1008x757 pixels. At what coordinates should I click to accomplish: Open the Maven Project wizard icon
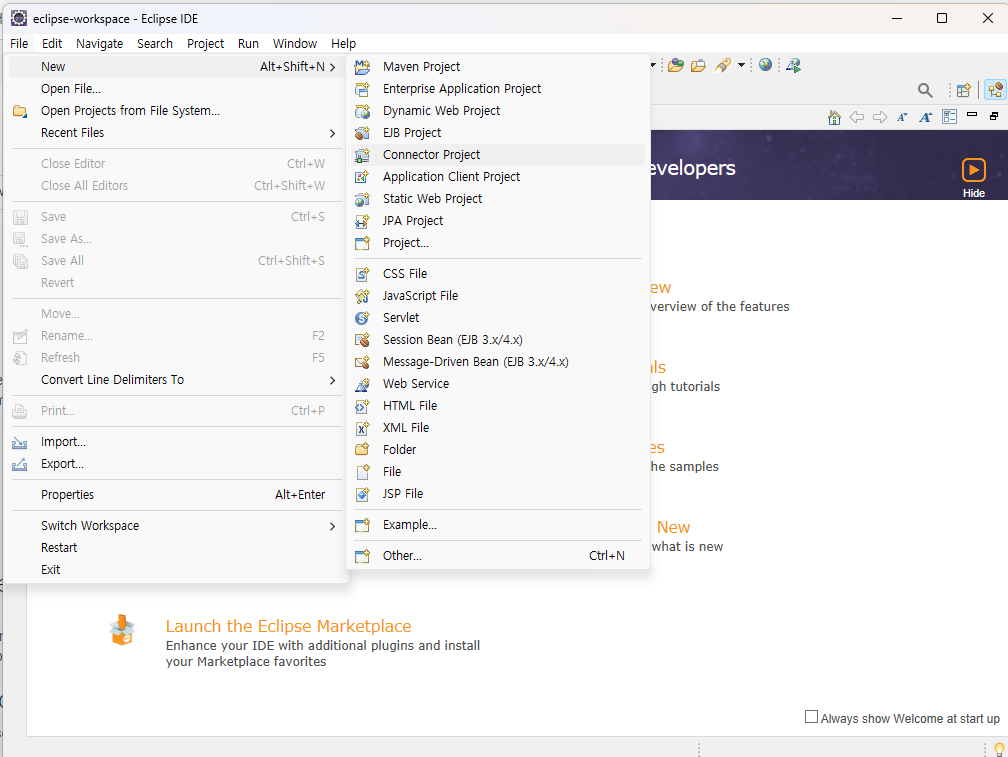coord(363,67)
